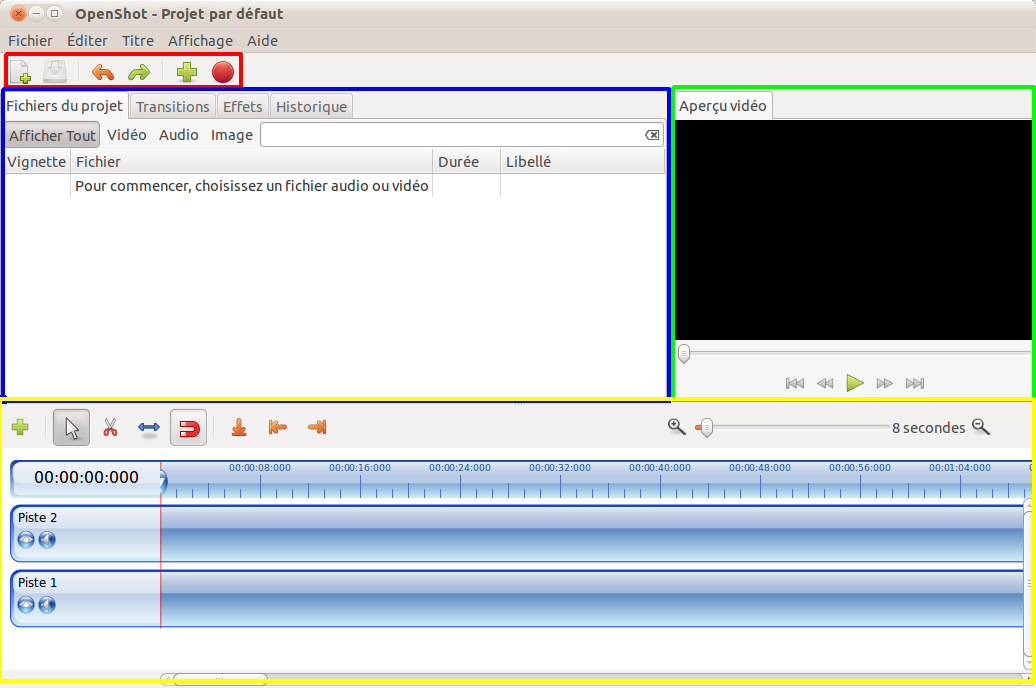Select the resize tool with double arrow
Screen dimensions: 1036x688
[149, 428]
